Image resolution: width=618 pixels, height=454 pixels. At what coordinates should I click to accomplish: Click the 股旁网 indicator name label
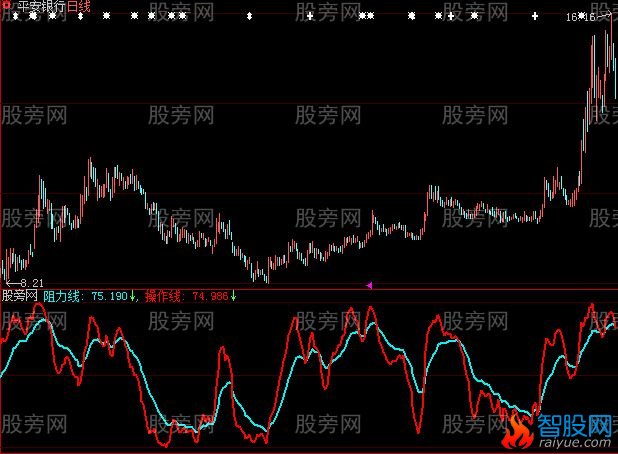click(20, 296)
